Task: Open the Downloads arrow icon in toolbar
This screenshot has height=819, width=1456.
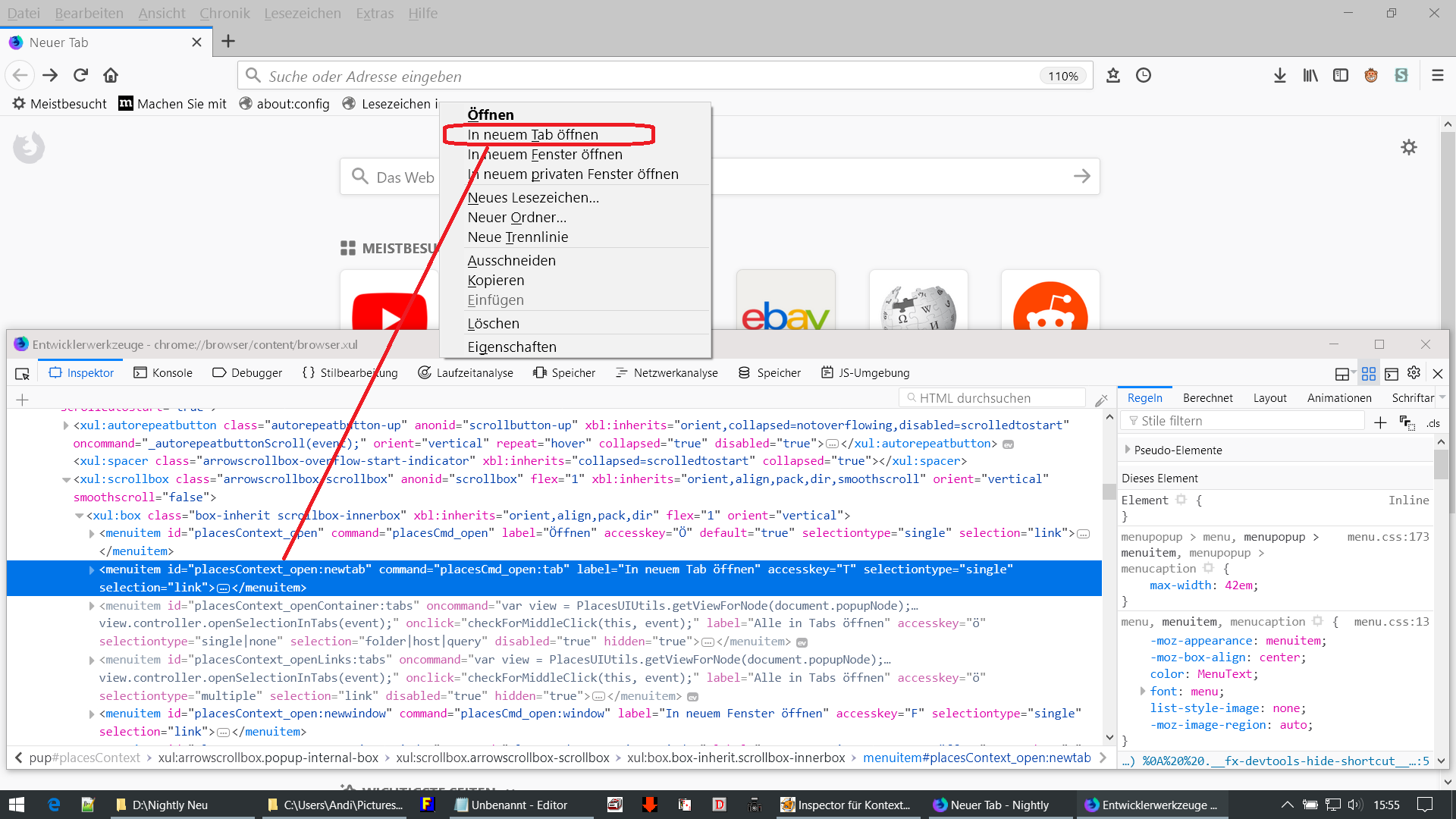Action: [x=1280, y=75]
